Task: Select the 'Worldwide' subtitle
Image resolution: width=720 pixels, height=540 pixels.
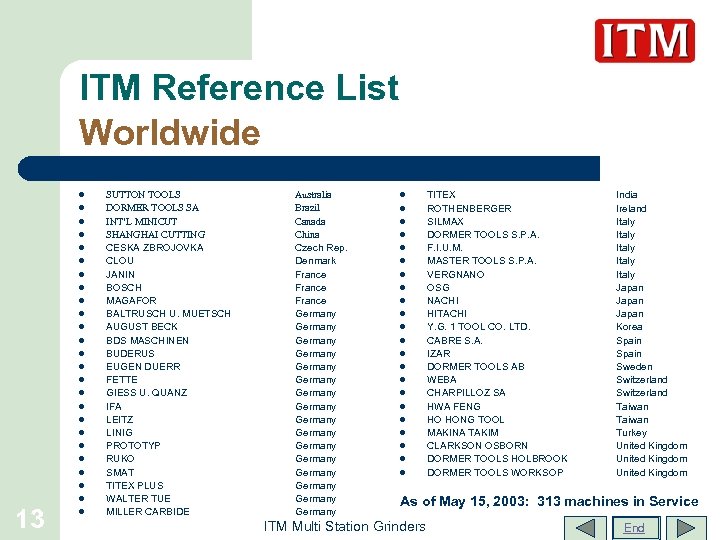Action: [x=169, y=133]
